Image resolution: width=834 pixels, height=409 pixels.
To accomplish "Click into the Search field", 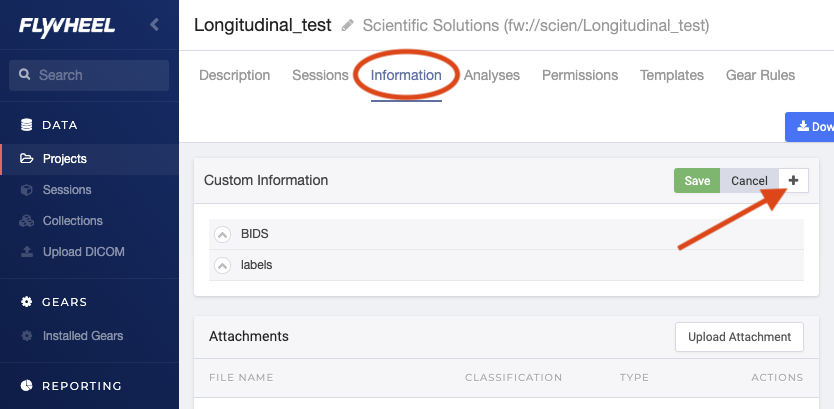I will click(x=89, y=75).
